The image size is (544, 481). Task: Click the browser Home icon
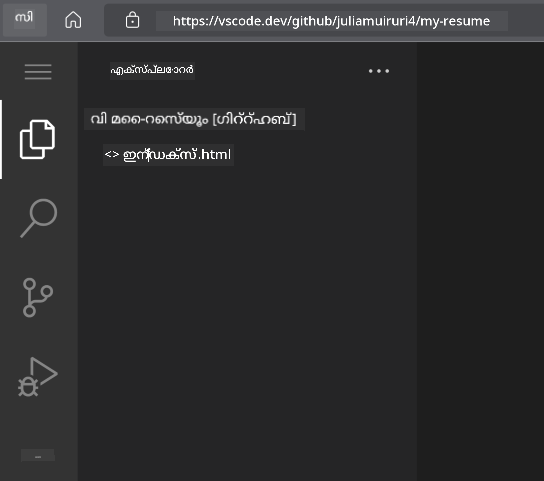[x=73, y=20]
